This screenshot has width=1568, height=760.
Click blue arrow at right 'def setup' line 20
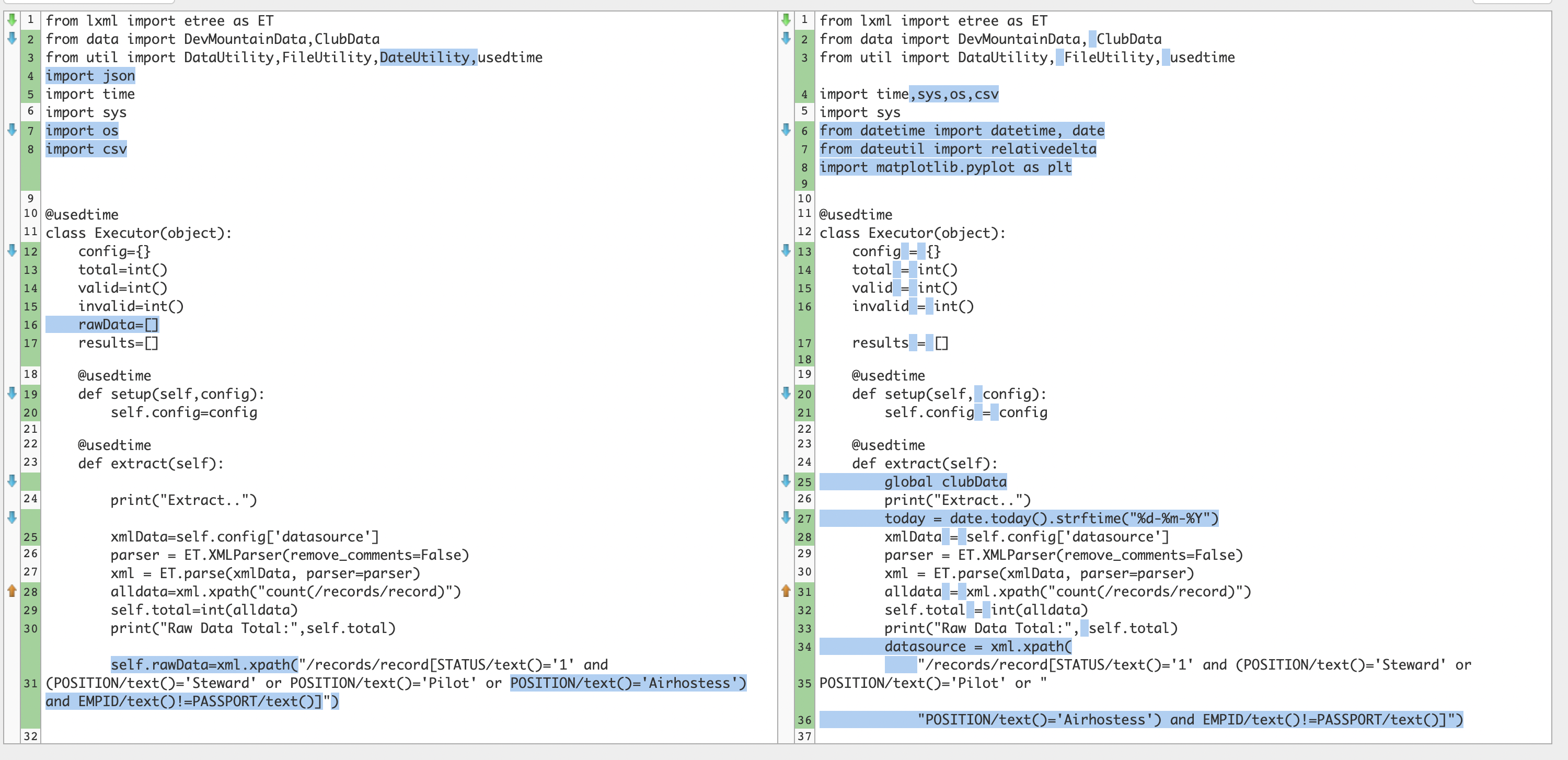(x=786, y=393)
